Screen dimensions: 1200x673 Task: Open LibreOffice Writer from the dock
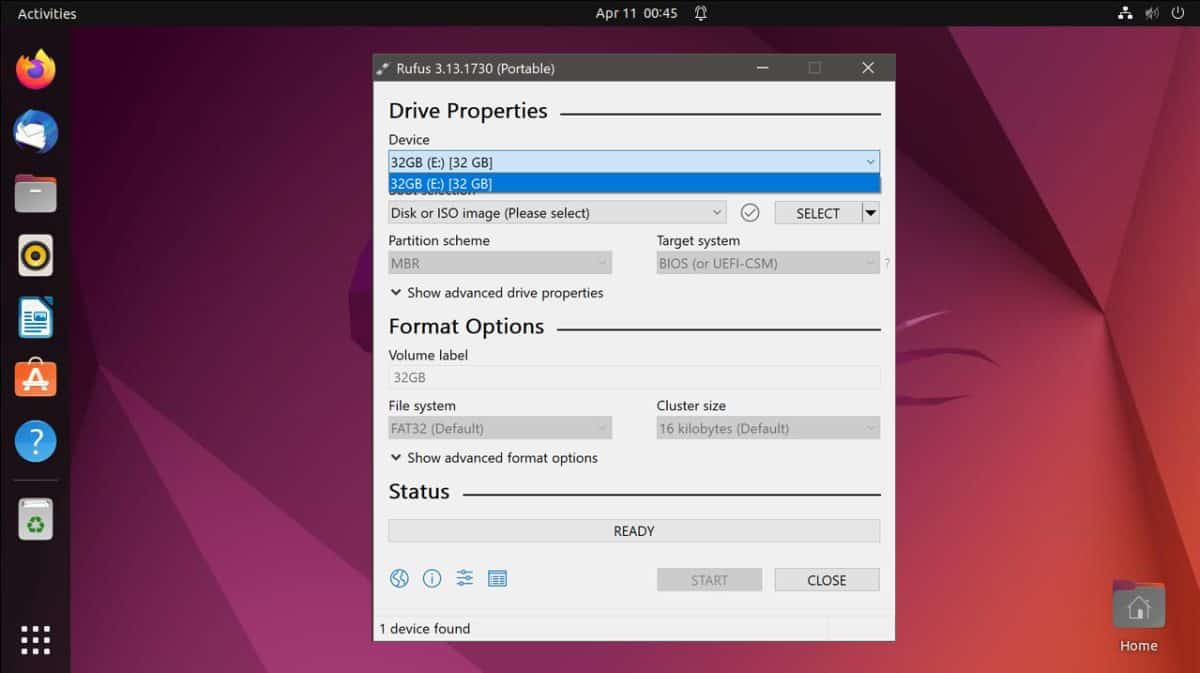35,316
